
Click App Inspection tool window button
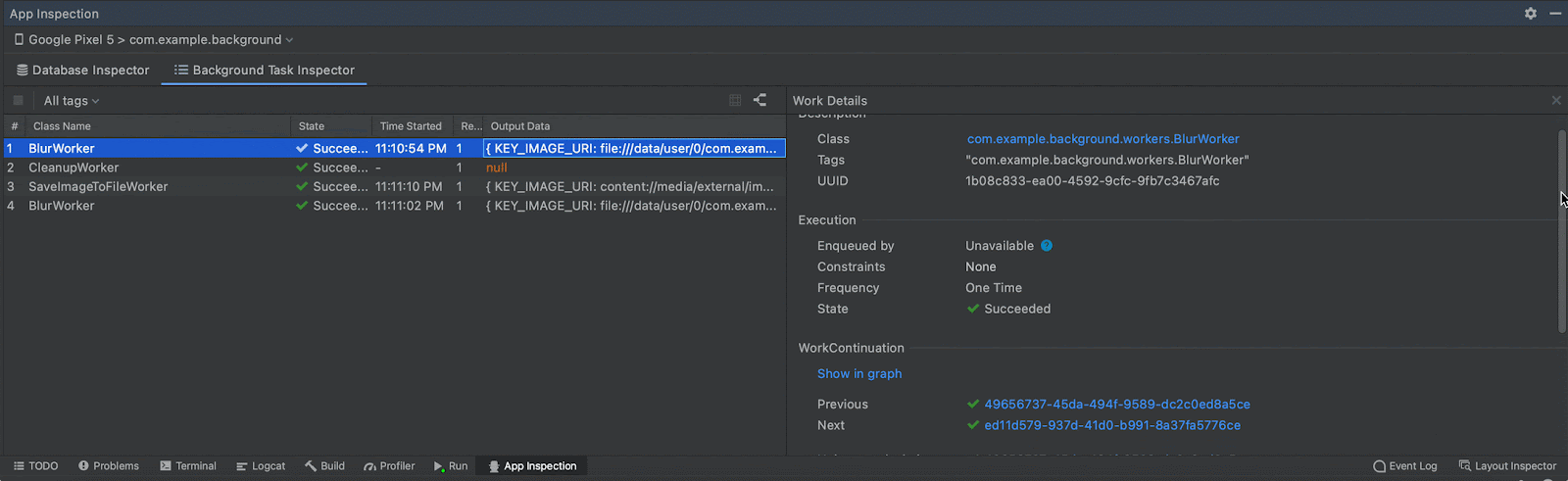(532, 466)
